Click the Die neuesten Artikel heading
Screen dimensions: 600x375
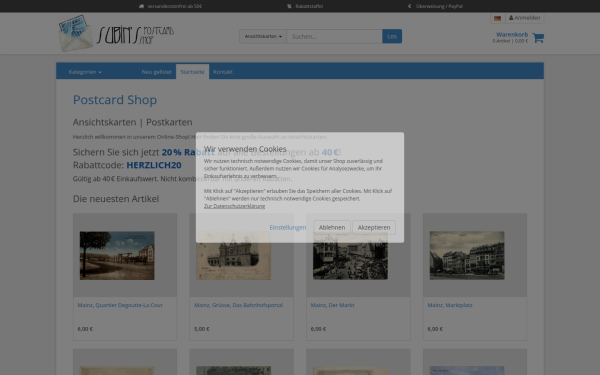click(x=116, y=199)
